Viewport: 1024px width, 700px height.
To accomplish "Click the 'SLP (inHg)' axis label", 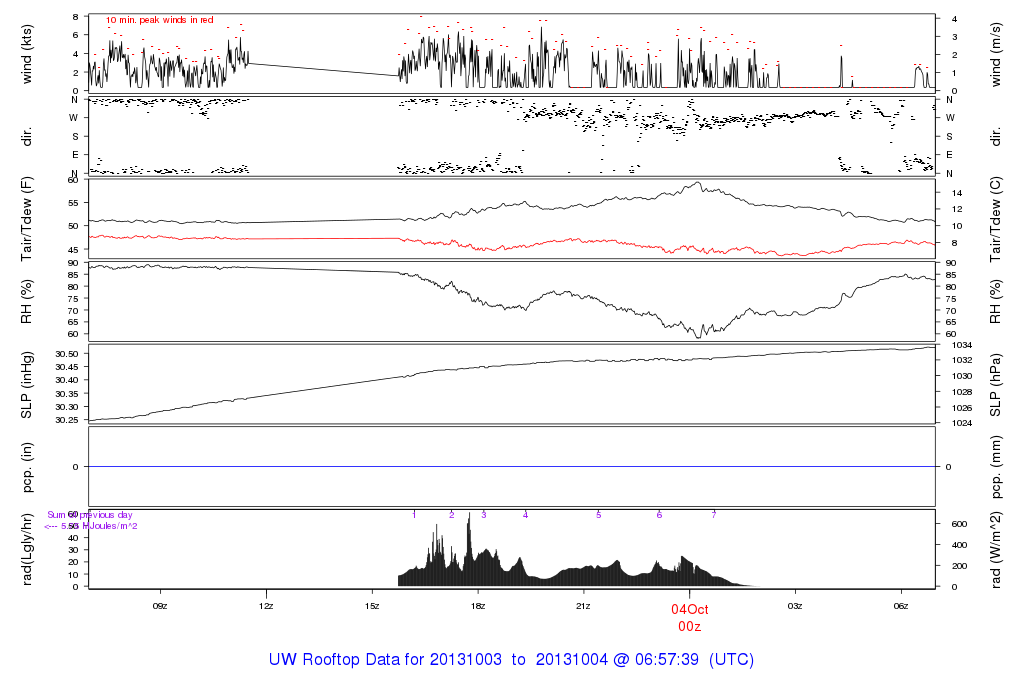I will [27, 385].
